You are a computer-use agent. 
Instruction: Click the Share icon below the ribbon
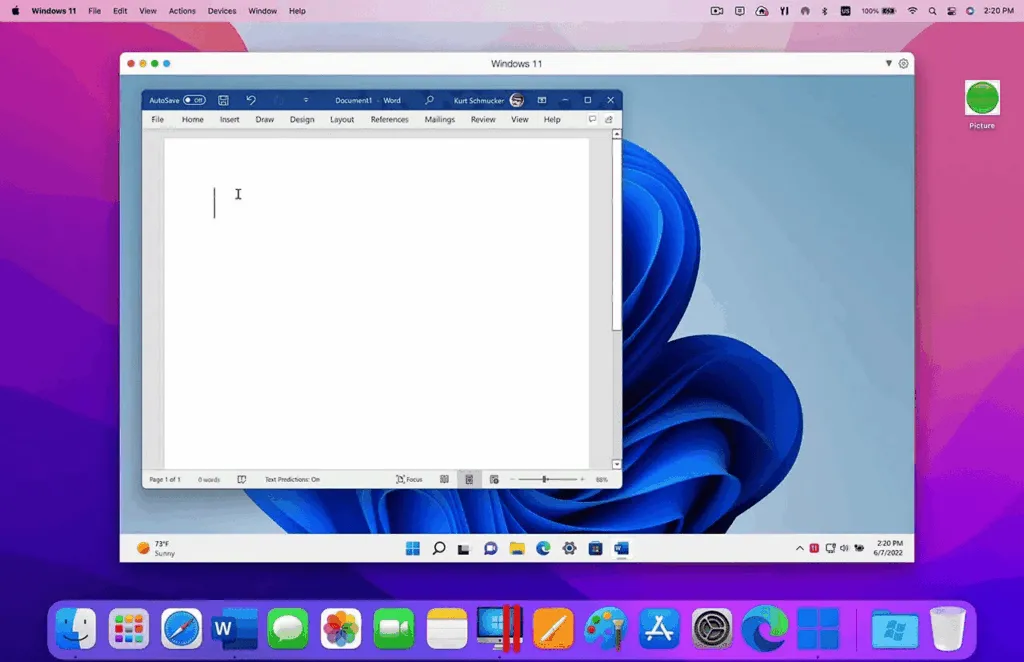point(608,118)
